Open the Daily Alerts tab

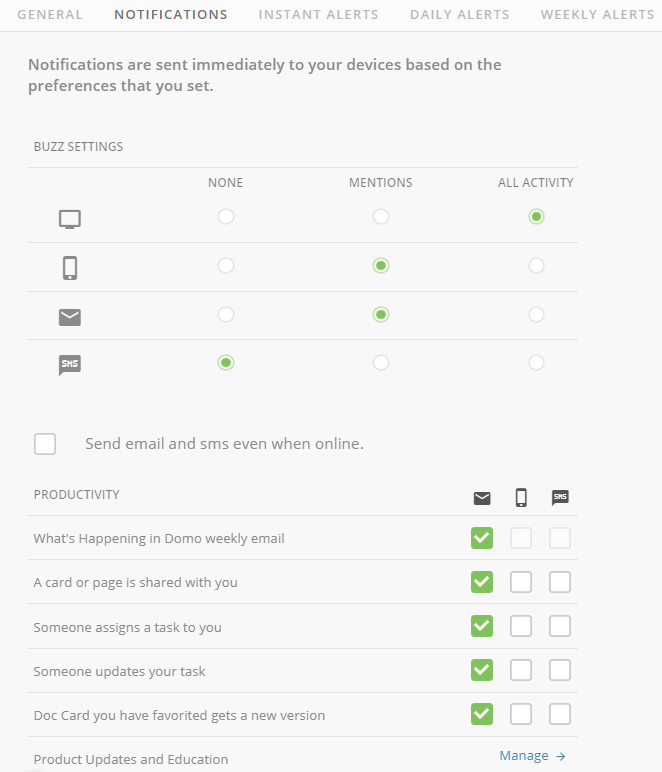[459, 15]
